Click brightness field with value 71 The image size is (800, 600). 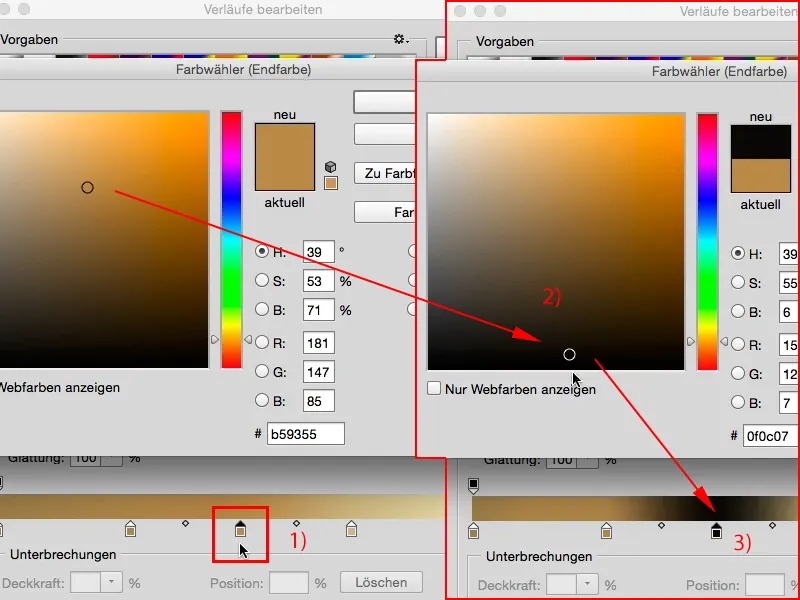point(319,310)
